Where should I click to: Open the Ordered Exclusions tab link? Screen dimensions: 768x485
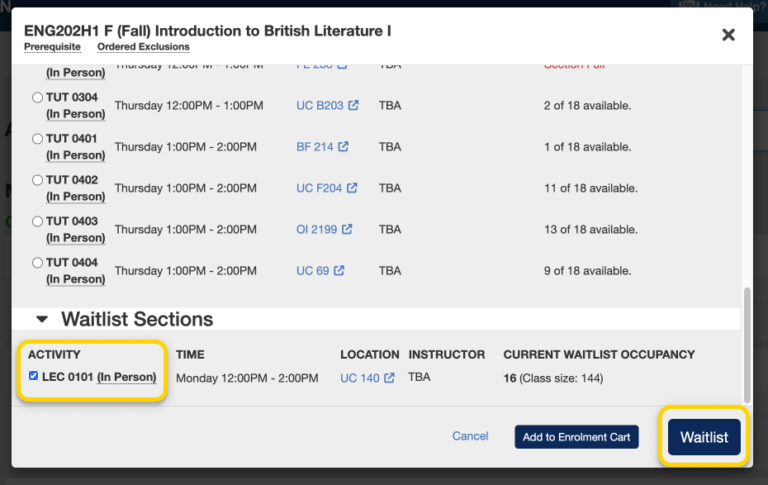tap(143, 47)
